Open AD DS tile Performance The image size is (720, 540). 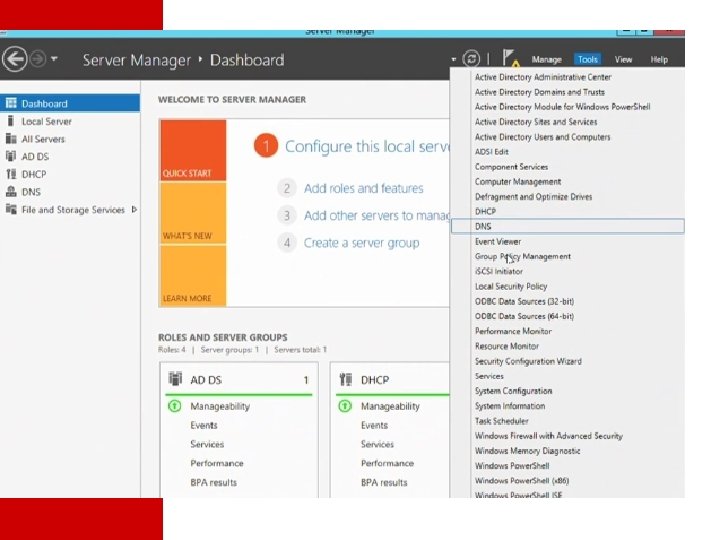click(217, 463)
